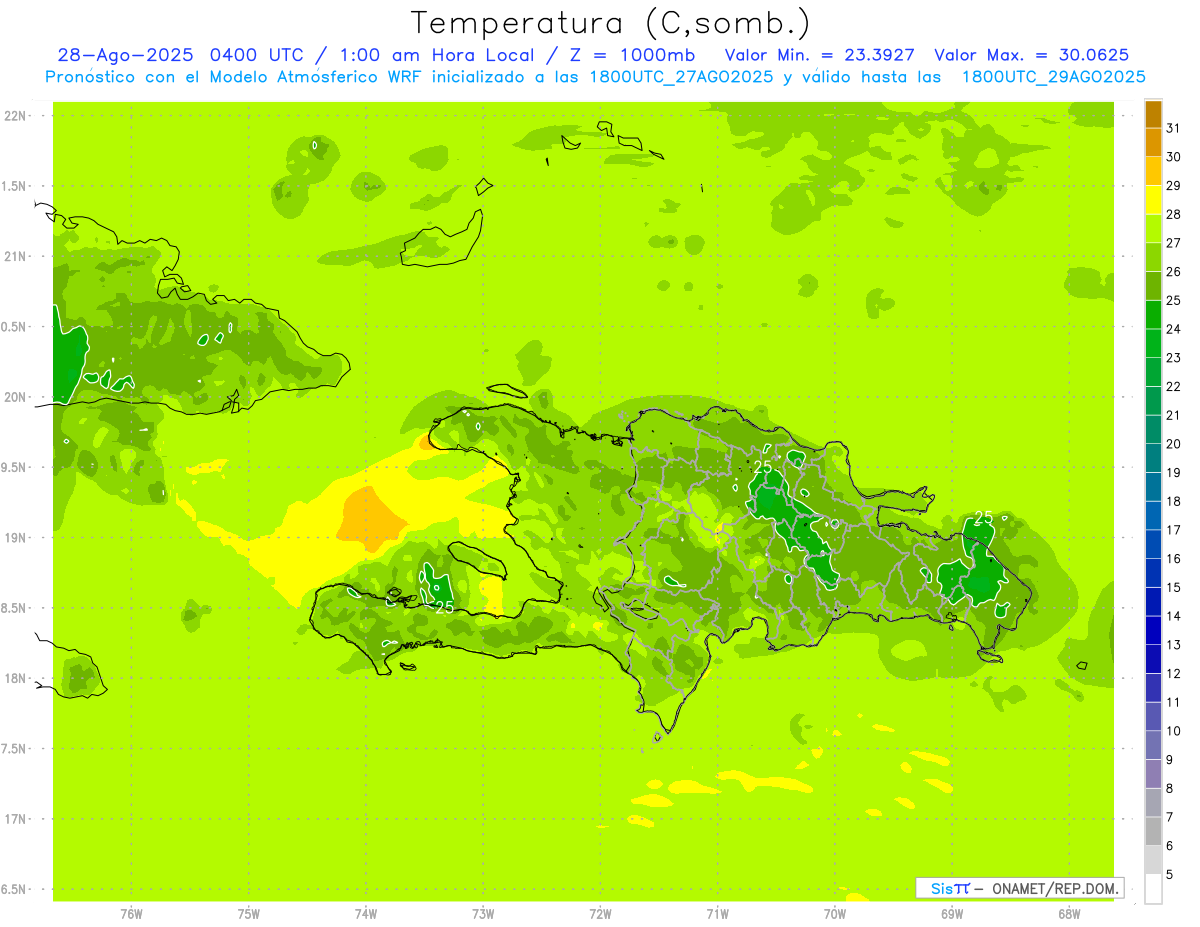Click the 74W longitude label
Viewport: 1200px width, 927px height.
(366, 914)
